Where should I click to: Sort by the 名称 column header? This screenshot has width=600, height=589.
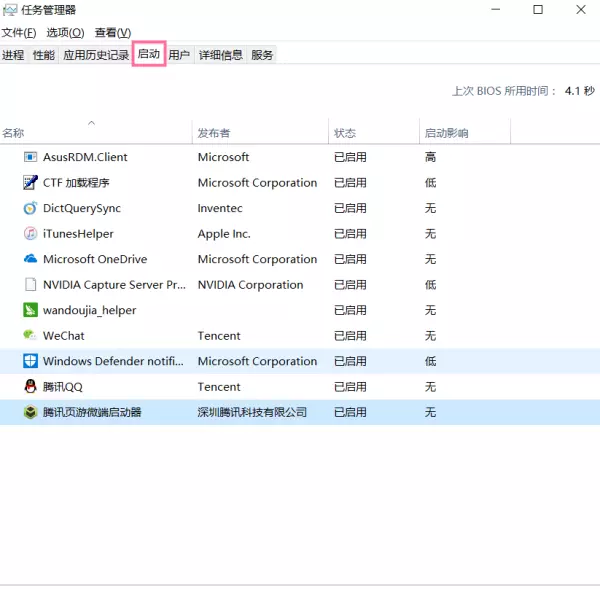[x=96, y=133]
